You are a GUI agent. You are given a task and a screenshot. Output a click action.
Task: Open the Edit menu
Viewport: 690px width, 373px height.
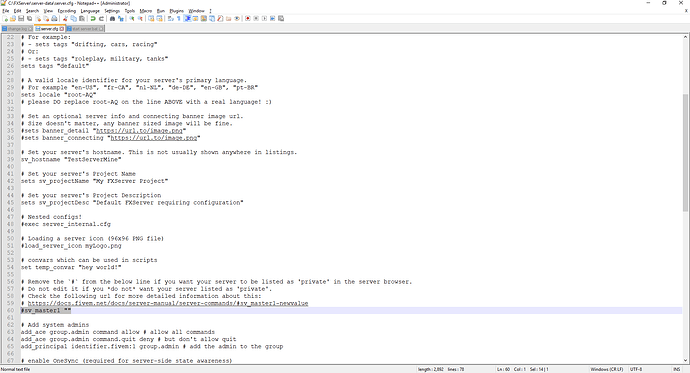(18, 11)
